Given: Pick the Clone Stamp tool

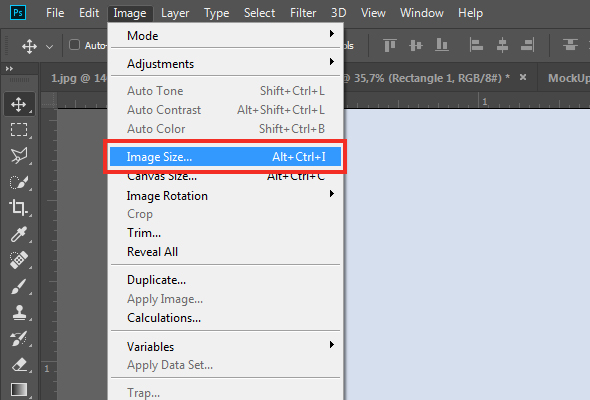Looking at the screenshot, I should 19,312.
